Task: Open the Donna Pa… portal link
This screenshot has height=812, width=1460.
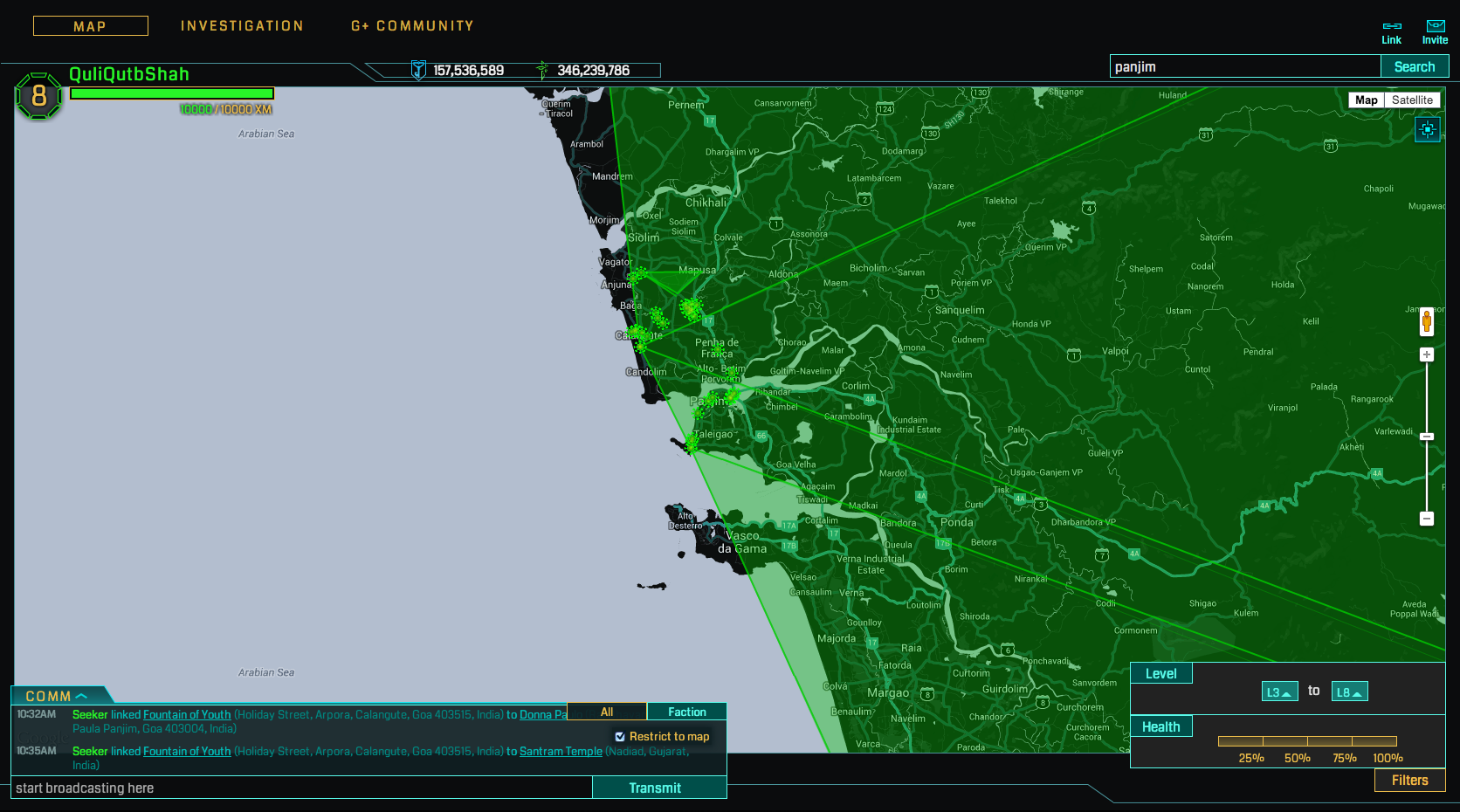Action: (543, 715)
